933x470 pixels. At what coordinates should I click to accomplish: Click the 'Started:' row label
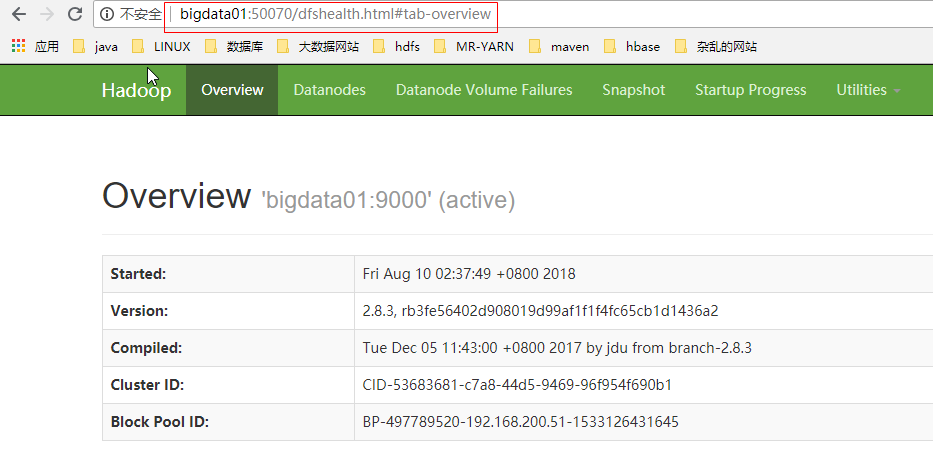click(138, 274)
